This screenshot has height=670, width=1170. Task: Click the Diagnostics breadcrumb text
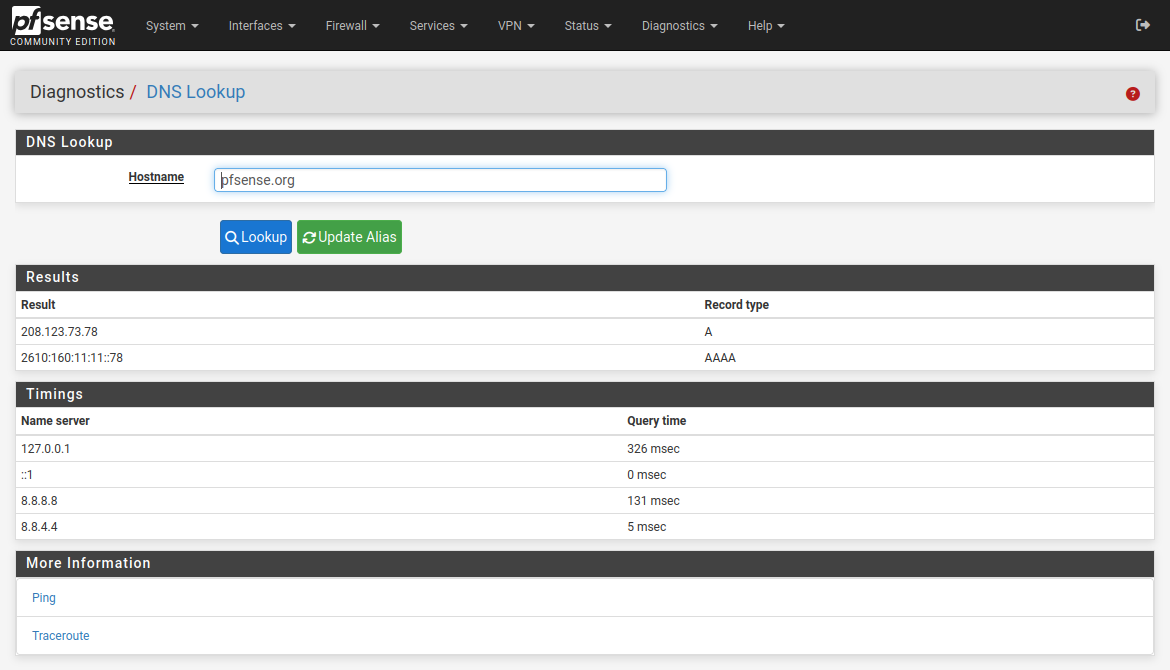click(x=77, y=92)
